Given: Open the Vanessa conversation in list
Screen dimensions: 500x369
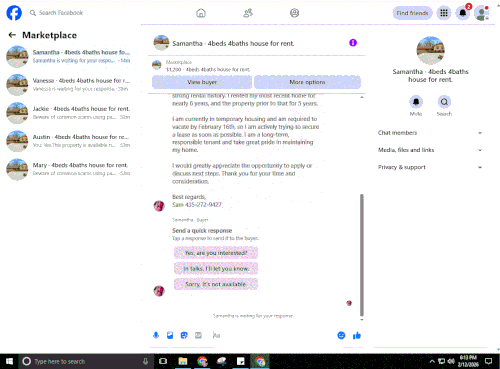Looking at the screenshot, I should (x=69, y=85).
